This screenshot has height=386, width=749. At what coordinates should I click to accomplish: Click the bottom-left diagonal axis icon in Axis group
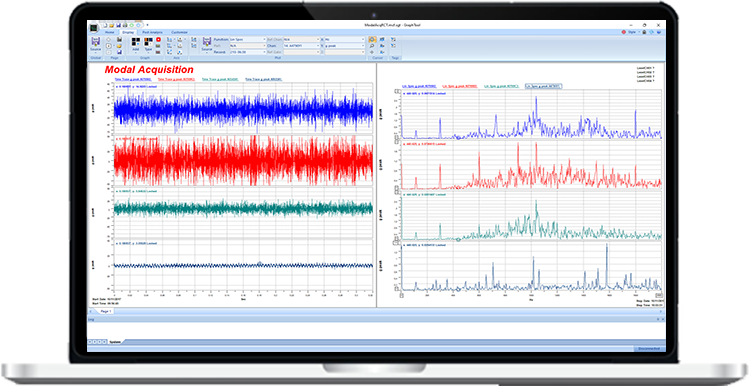169,52
